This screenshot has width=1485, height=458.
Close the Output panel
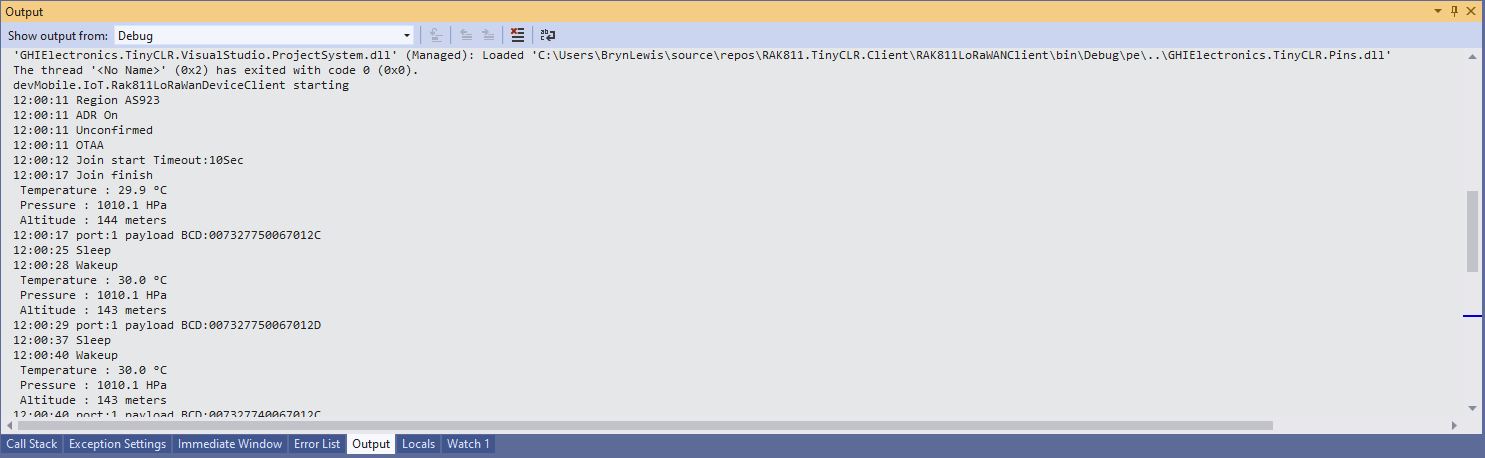point(1471,11)
